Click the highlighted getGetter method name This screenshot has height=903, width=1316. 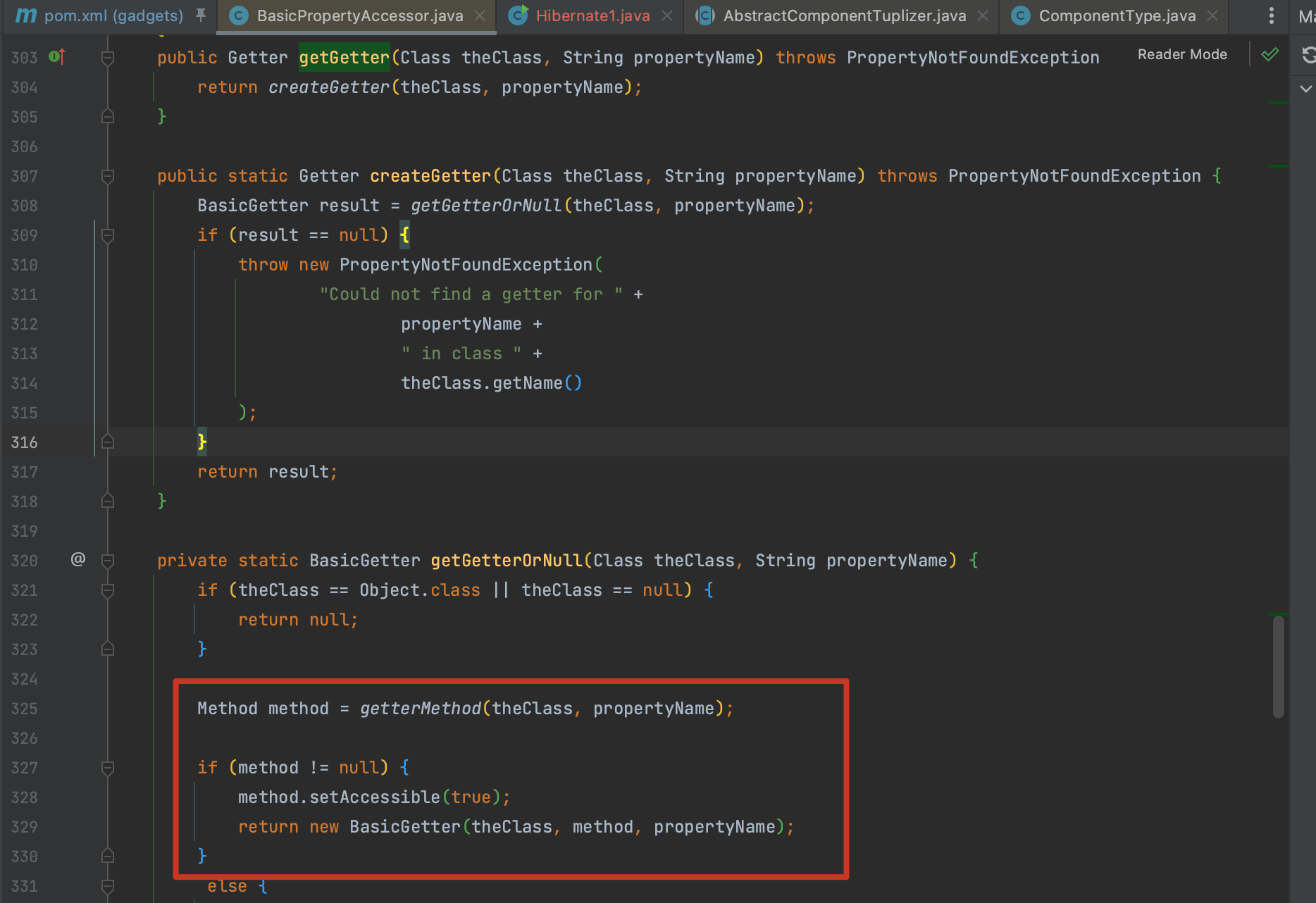pos(344,57)
